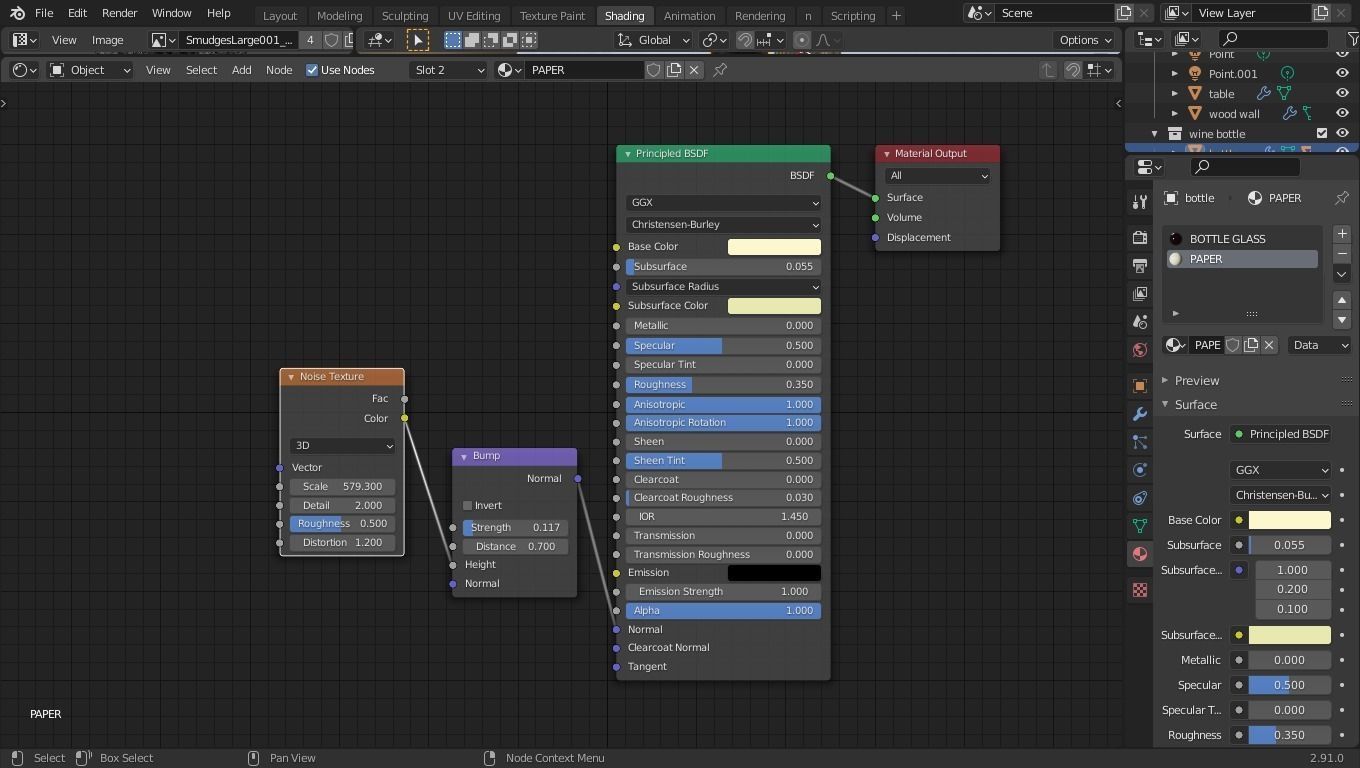
Task: Hide the table object in outliner
Action: [1342, 93]
